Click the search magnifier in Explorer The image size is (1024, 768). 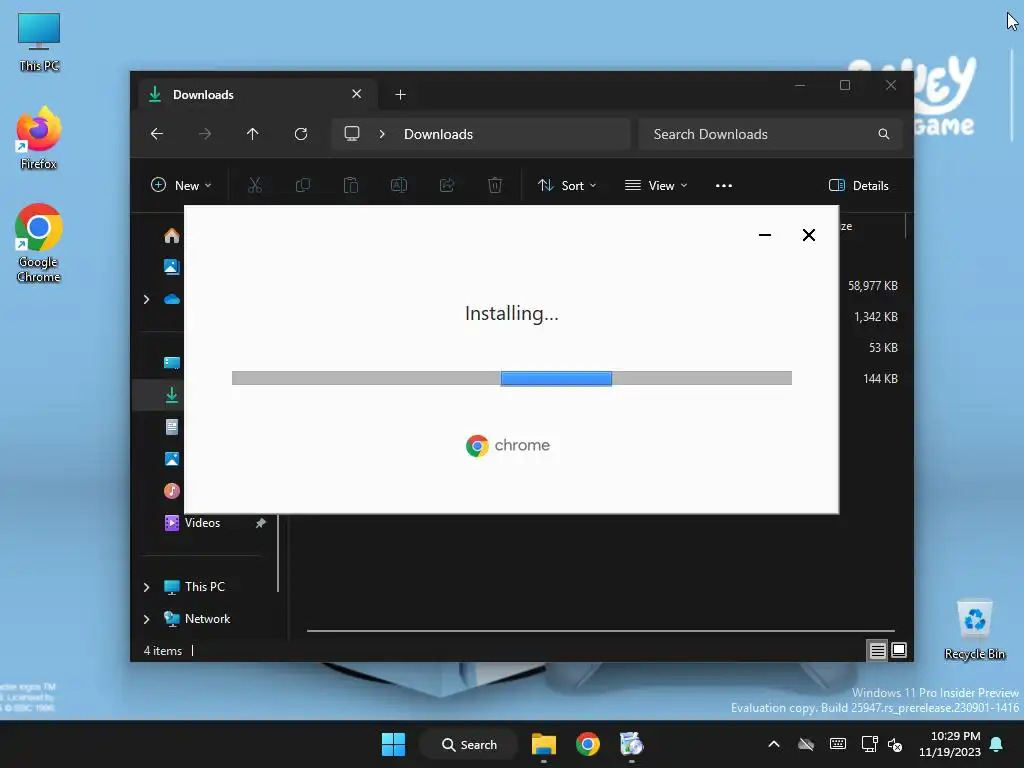pyautogui.click(x=884, y=134)
